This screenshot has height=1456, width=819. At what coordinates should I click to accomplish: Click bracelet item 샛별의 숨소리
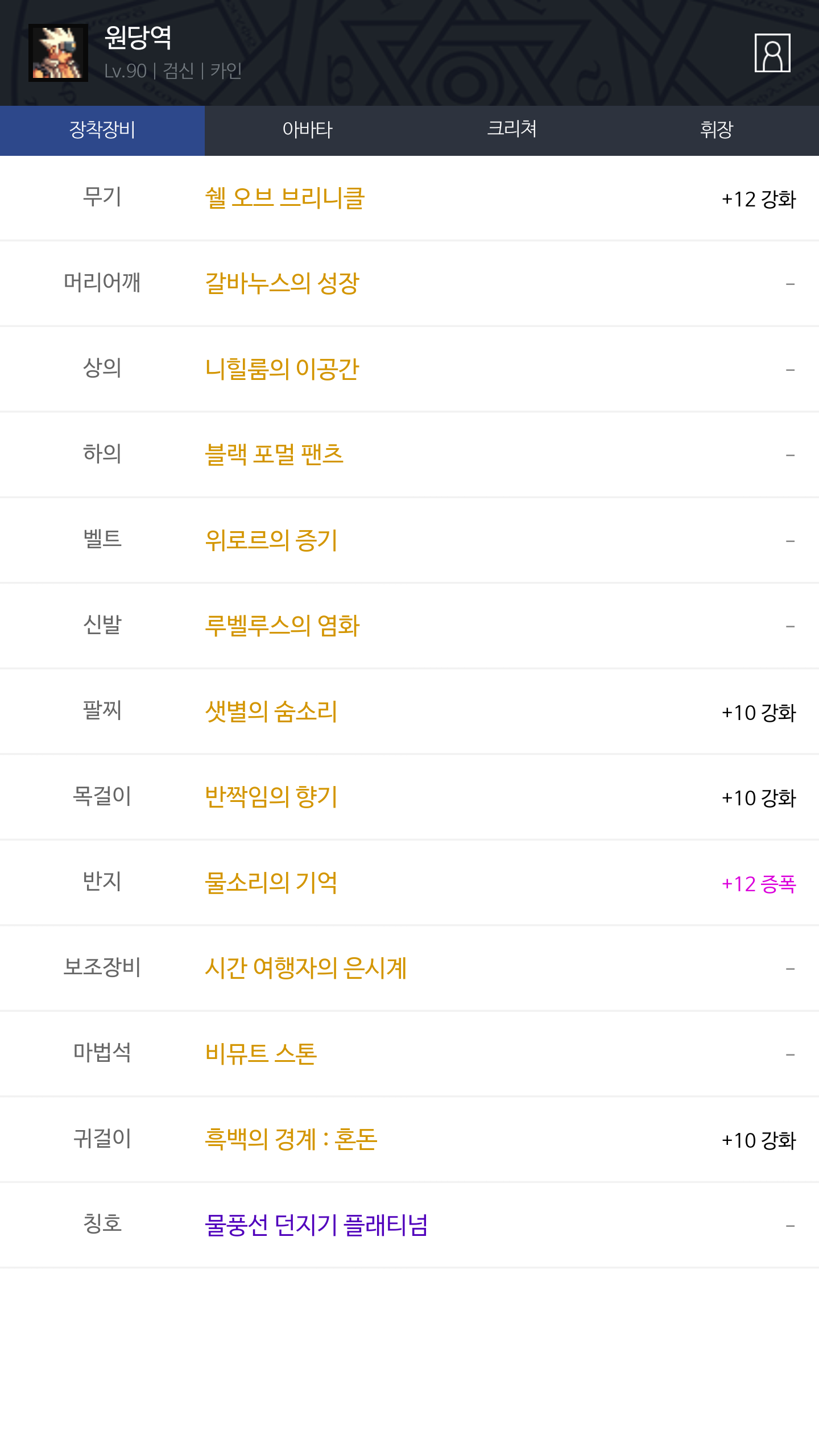coord(271,712)
